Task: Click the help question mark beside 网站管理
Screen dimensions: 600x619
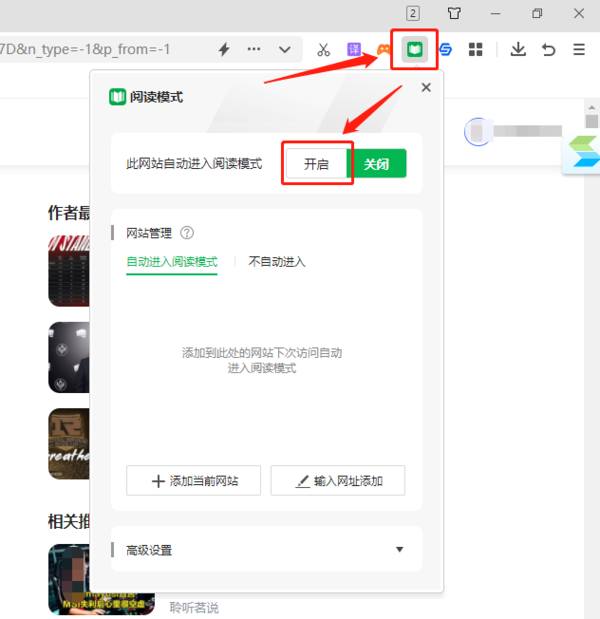Action: [187, 233]
